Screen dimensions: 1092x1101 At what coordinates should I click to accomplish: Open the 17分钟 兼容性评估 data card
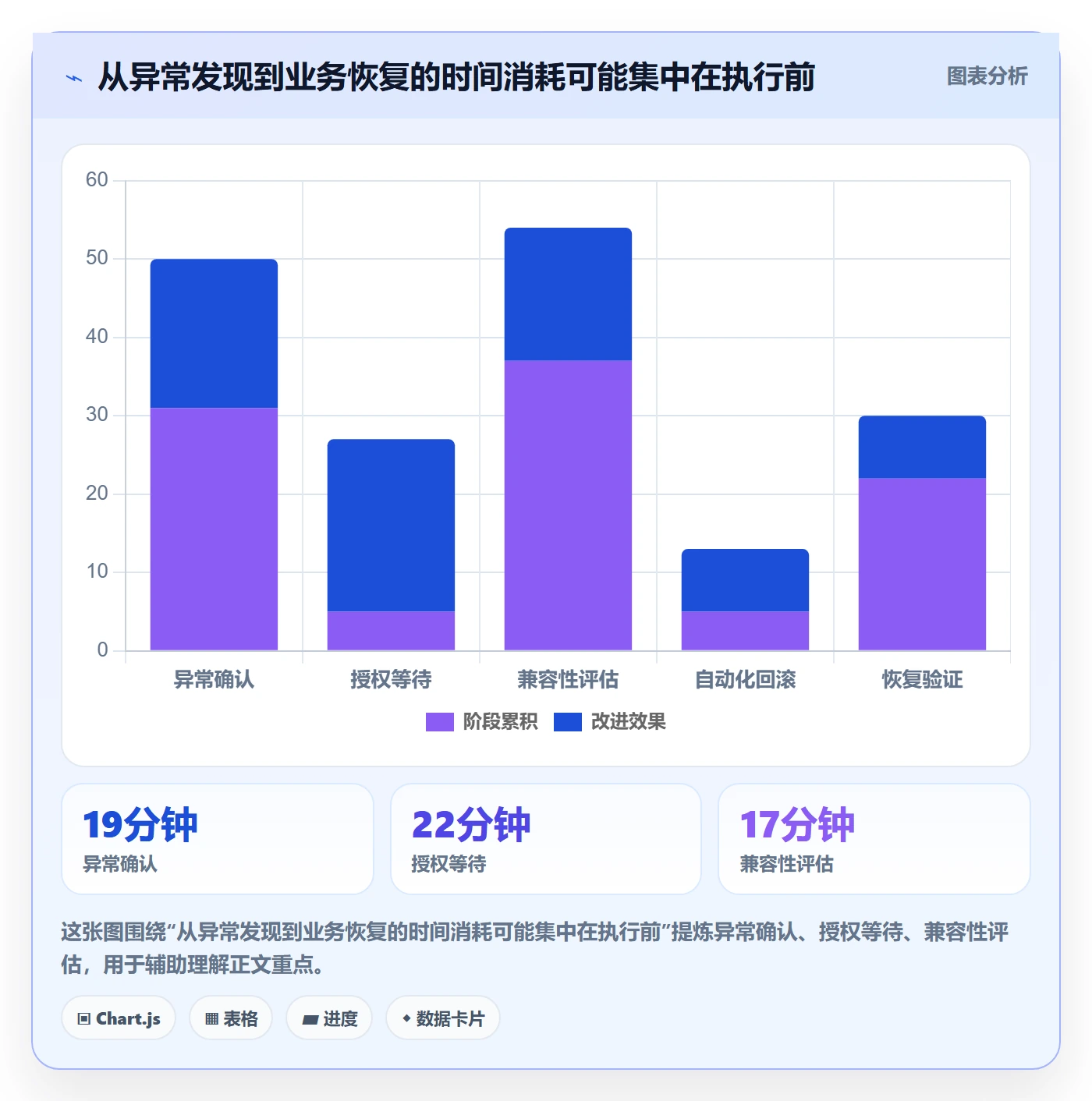click(x=874, y=839)
